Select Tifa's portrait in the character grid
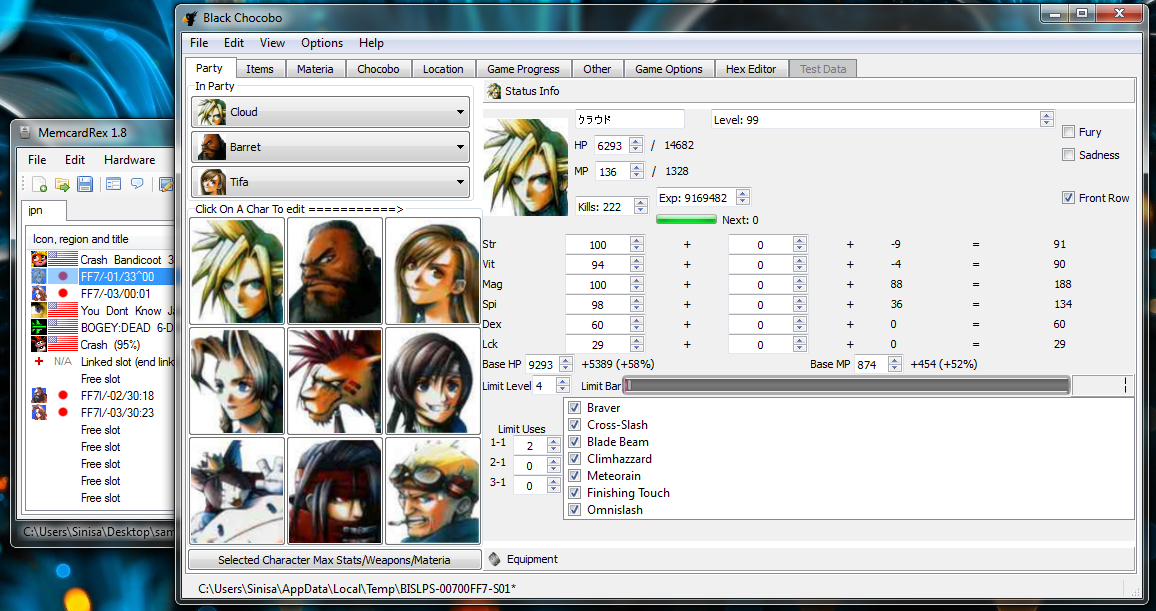Image resolution: width=1156 pixels, height=611 pixels. click(x=433, y=270)
